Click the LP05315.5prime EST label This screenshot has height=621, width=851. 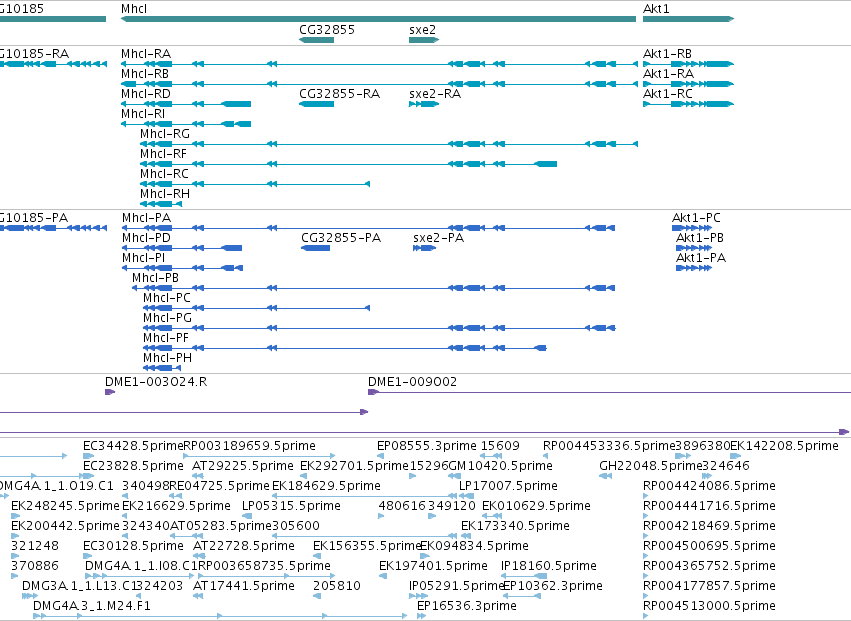coord(291,506)
